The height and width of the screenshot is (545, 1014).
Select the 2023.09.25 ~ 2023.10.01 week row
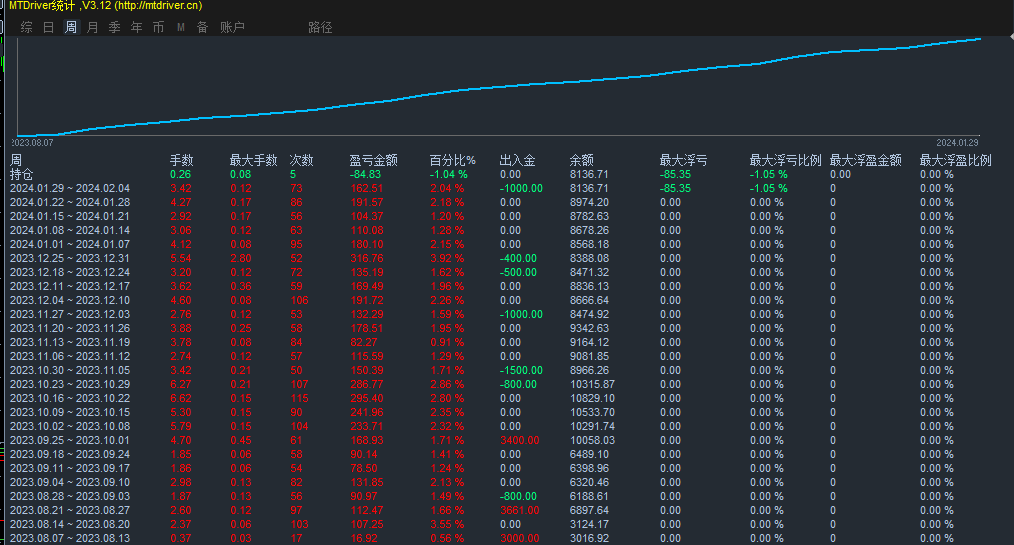tap(69, 440)
